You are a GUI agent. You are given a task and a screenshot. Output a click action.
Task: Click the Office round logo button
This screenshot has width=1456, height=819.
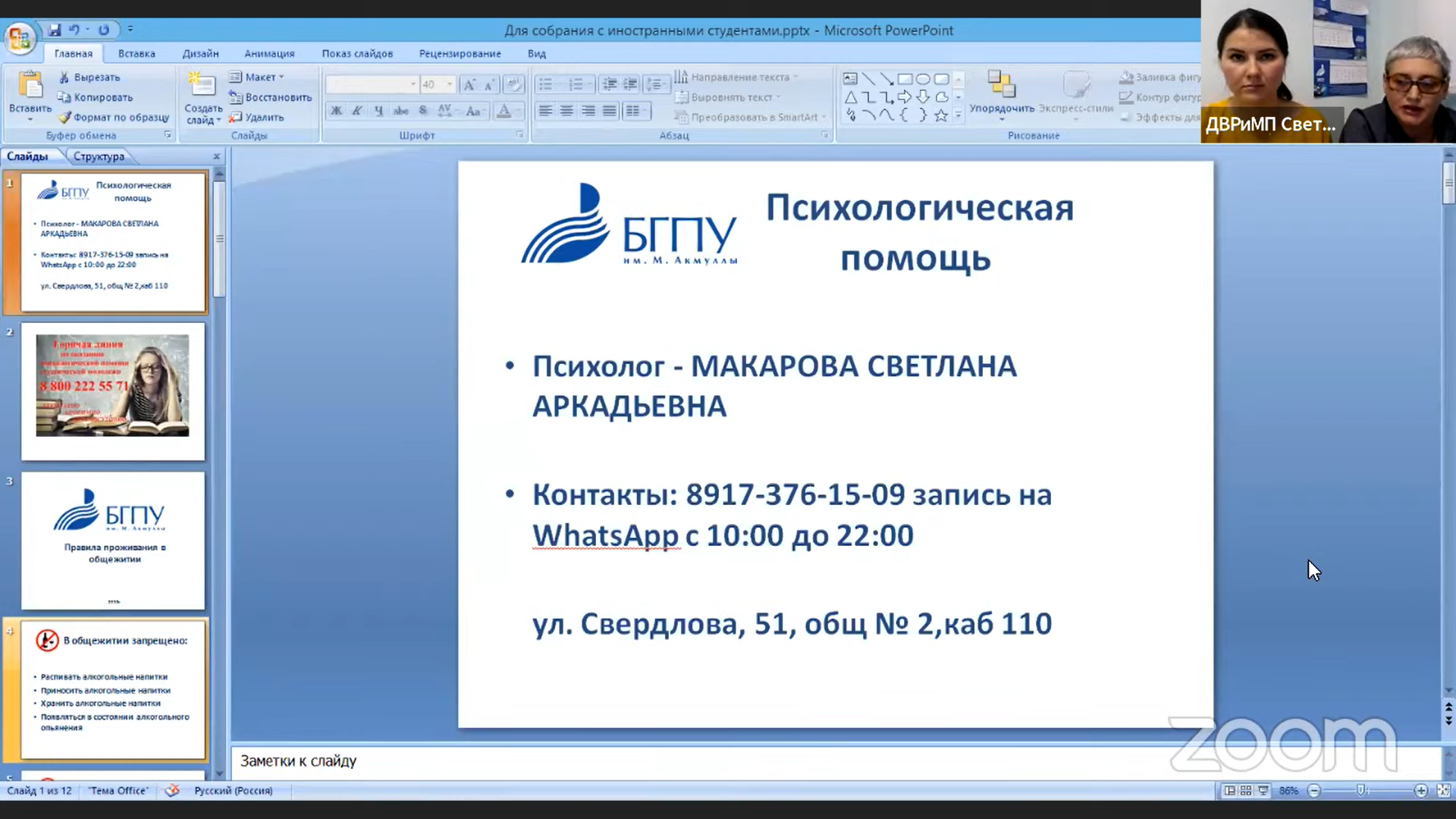20,37
